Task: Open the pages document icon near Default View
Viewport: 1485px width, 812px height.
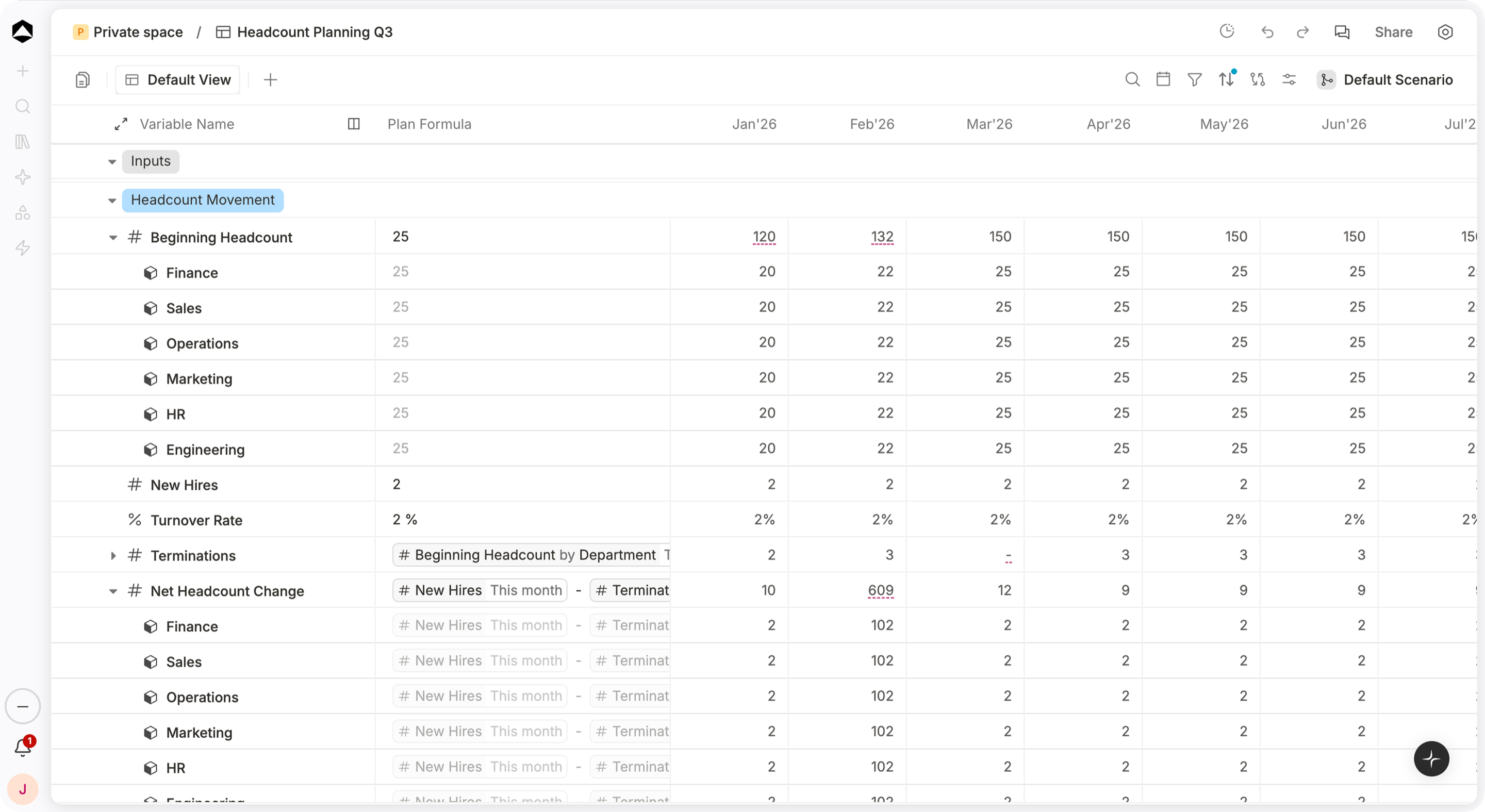Action: [82, 79]
